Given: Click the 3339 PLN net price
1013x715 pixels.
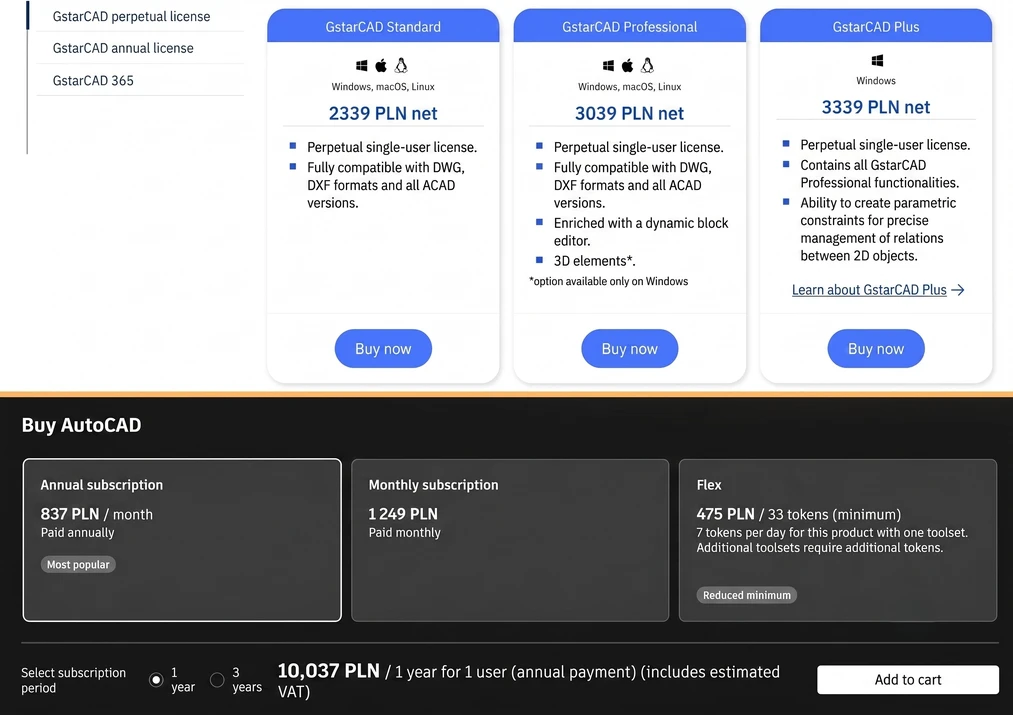Looking at the screenshot, I should coord(876,107).
